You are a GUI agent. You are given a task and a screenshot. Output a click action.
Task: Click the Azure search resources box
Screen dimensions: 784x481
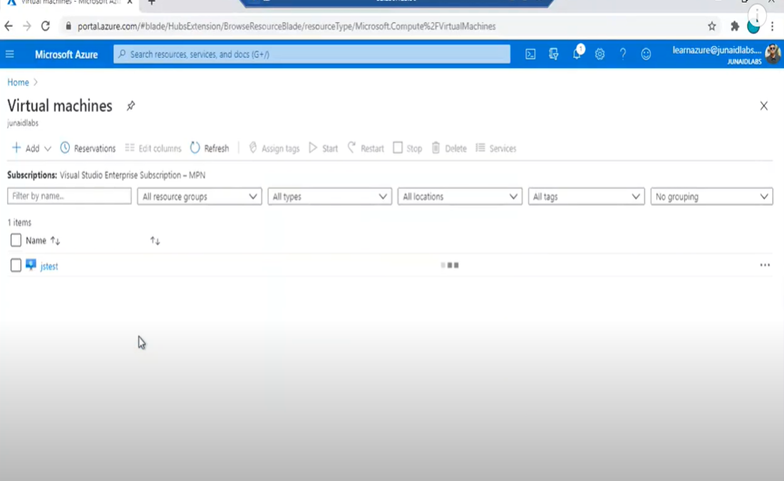312,54
